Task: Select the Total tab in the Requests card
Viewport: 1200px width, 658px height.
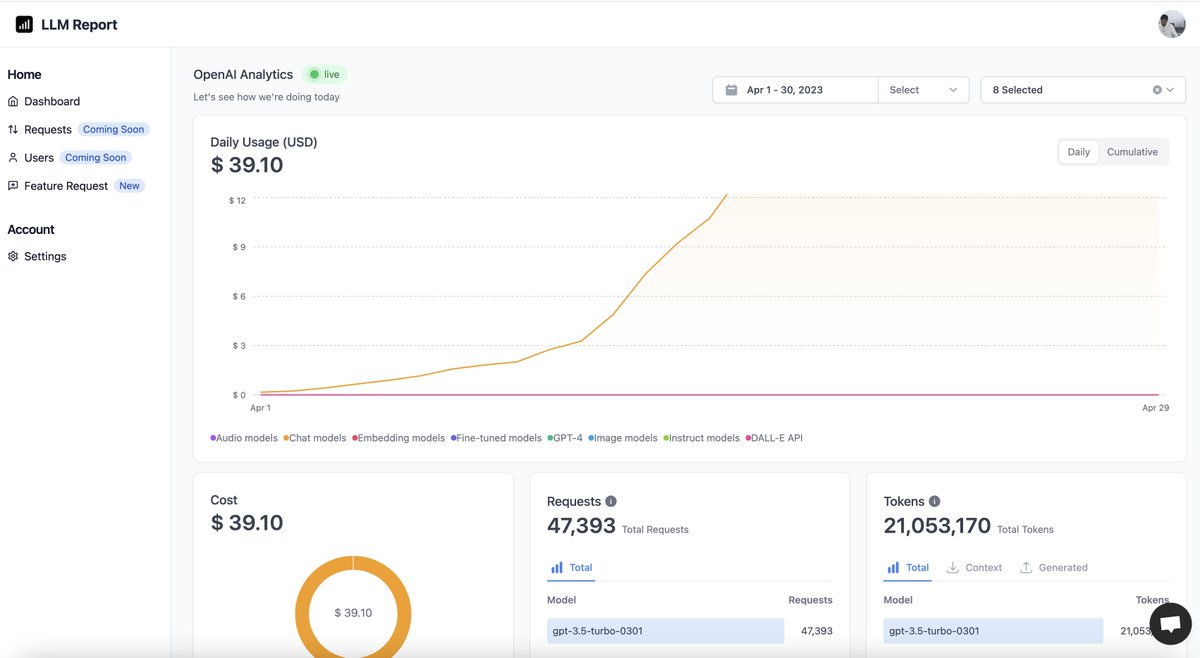Action: click(571, 567)
